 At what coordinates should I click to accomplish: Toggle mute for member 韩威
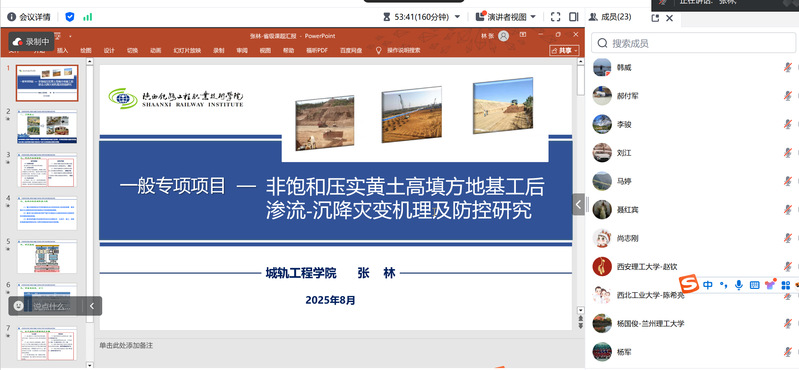point(788,67)
